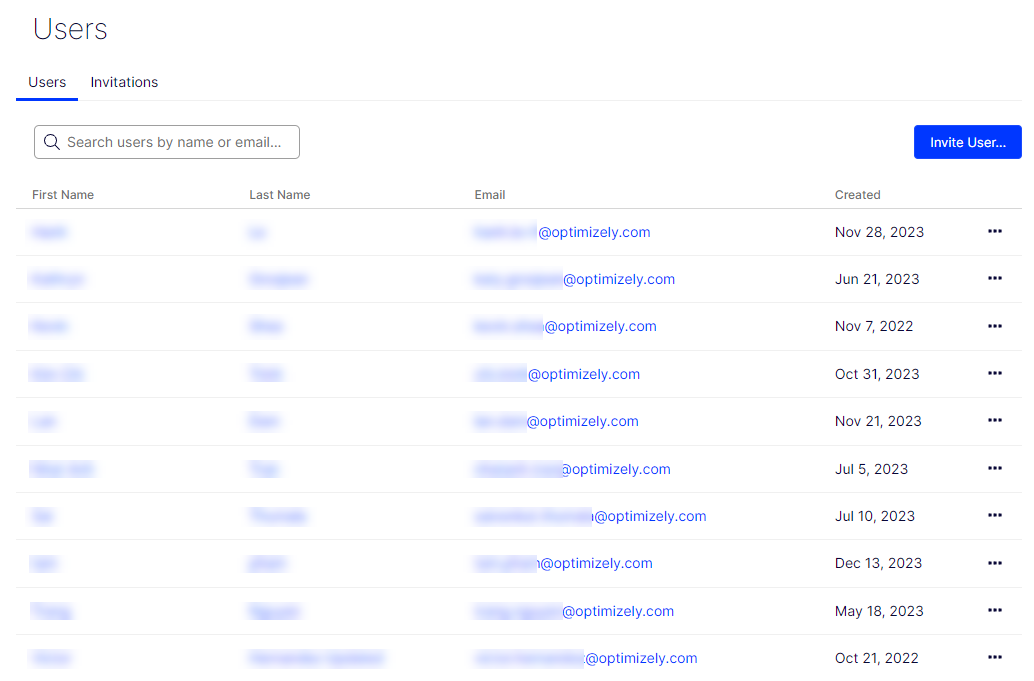
Task: Click the Created column header
Action: 857,194
